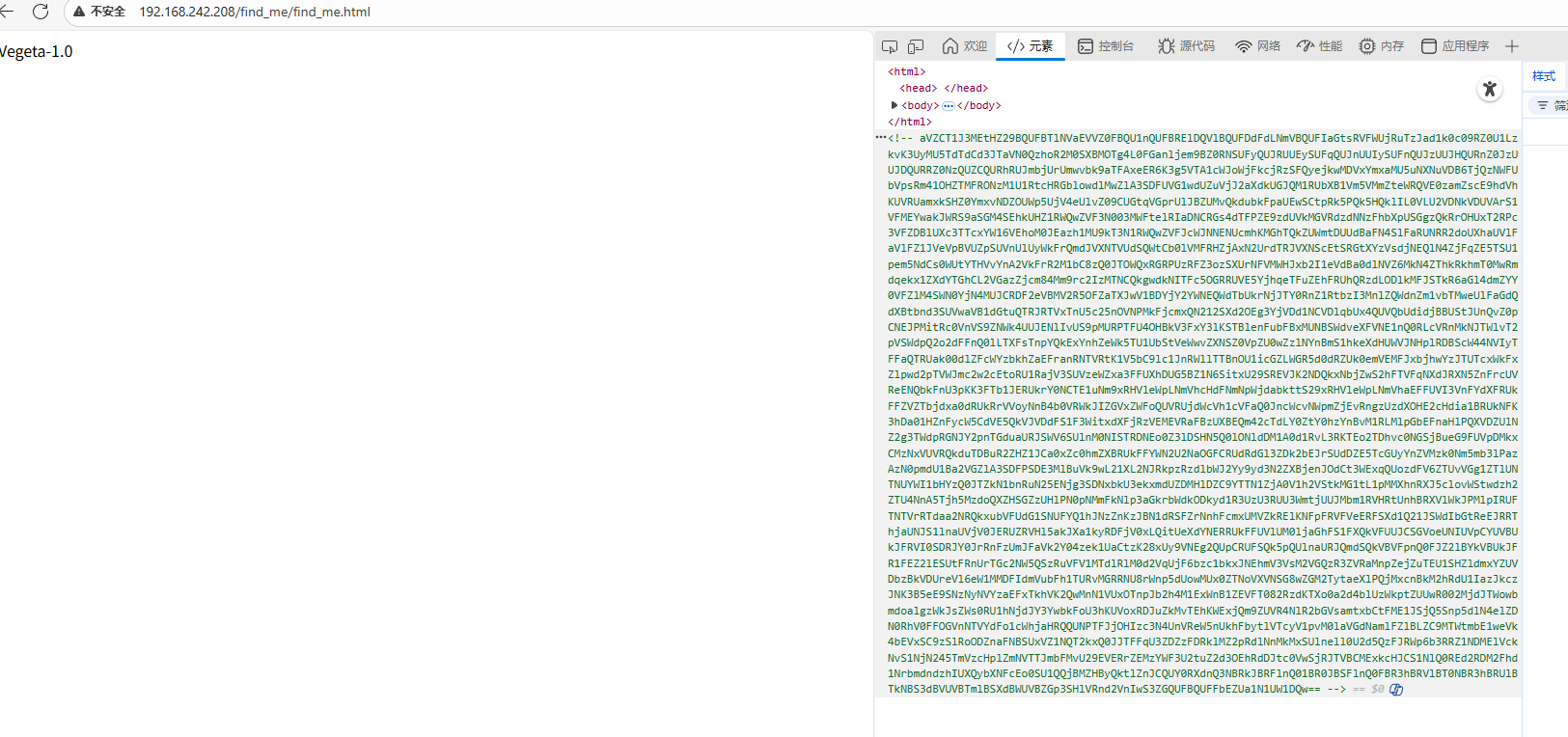
Task: Click the plus icon for more tools
Action: (1512, 46)
